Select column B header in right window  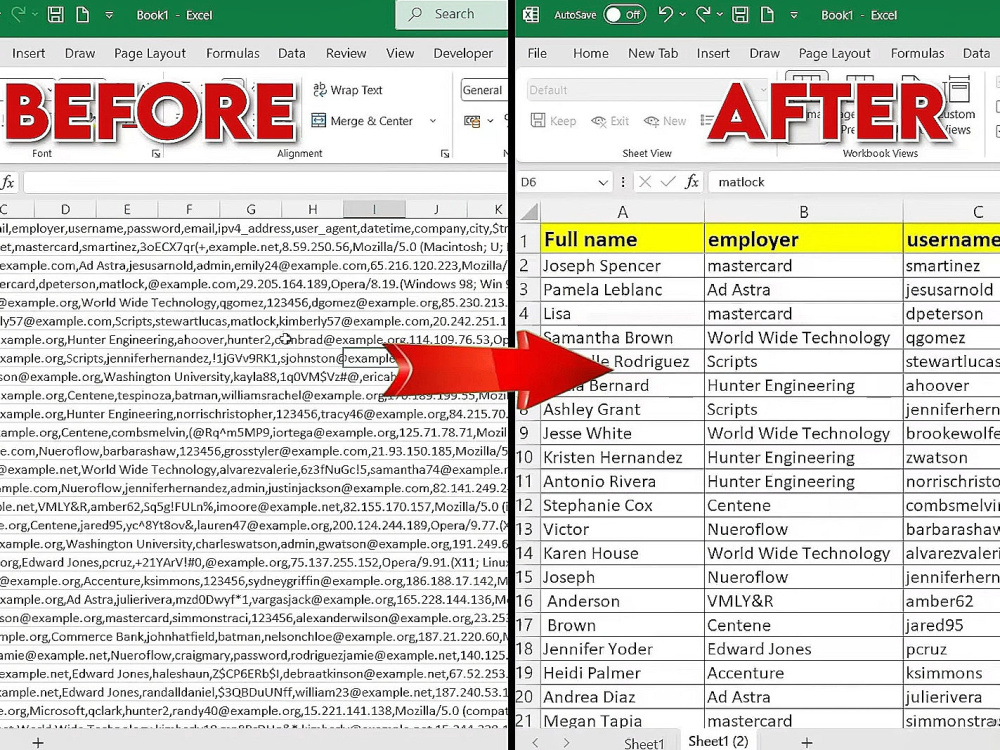point(804,212)
